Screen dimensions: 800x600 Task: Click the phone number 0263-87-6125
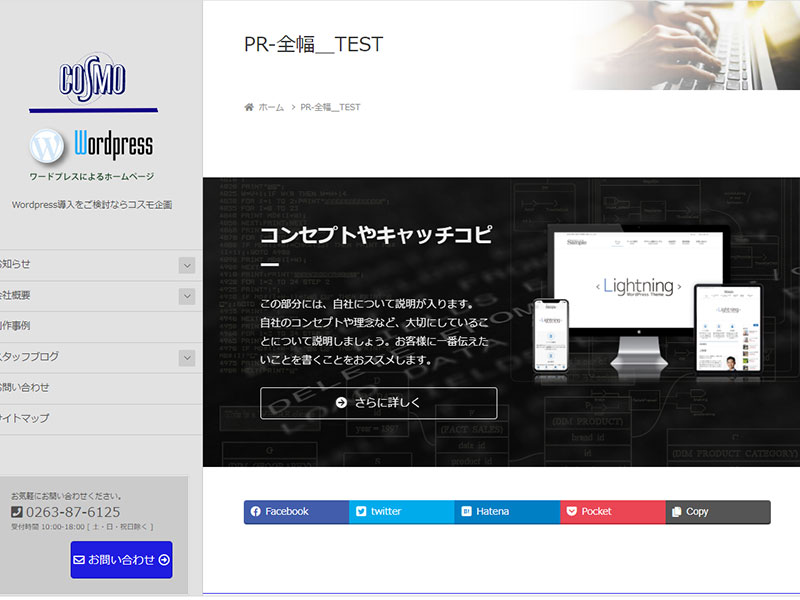tap(72, 512)
